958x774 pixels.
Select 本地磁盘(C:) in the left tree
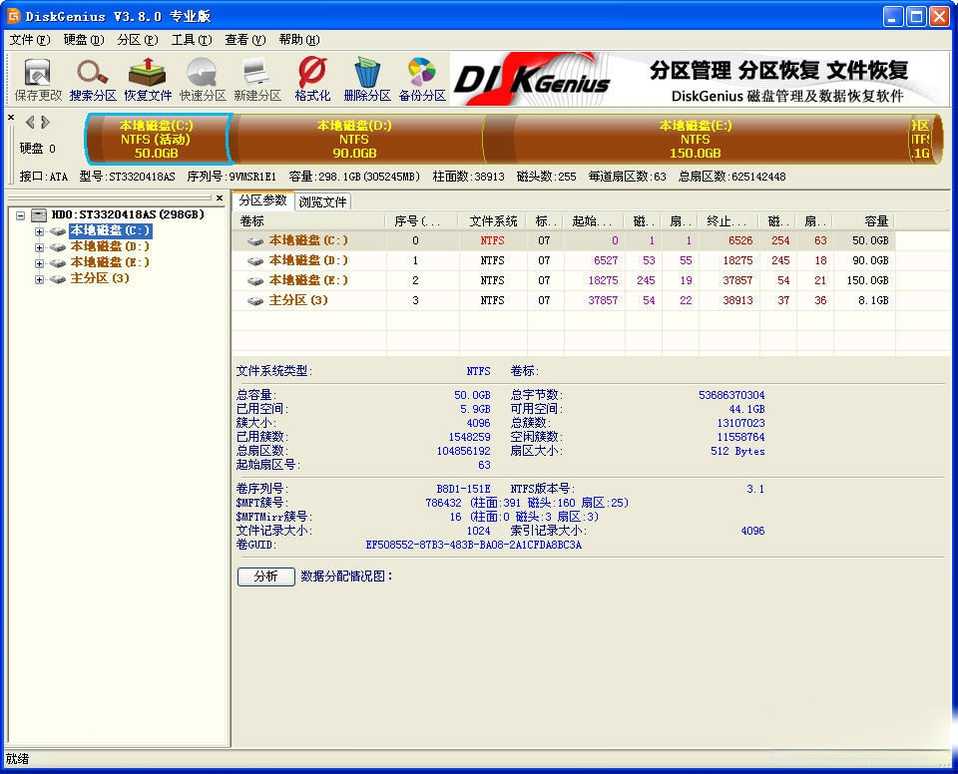[x=110, y=230]
